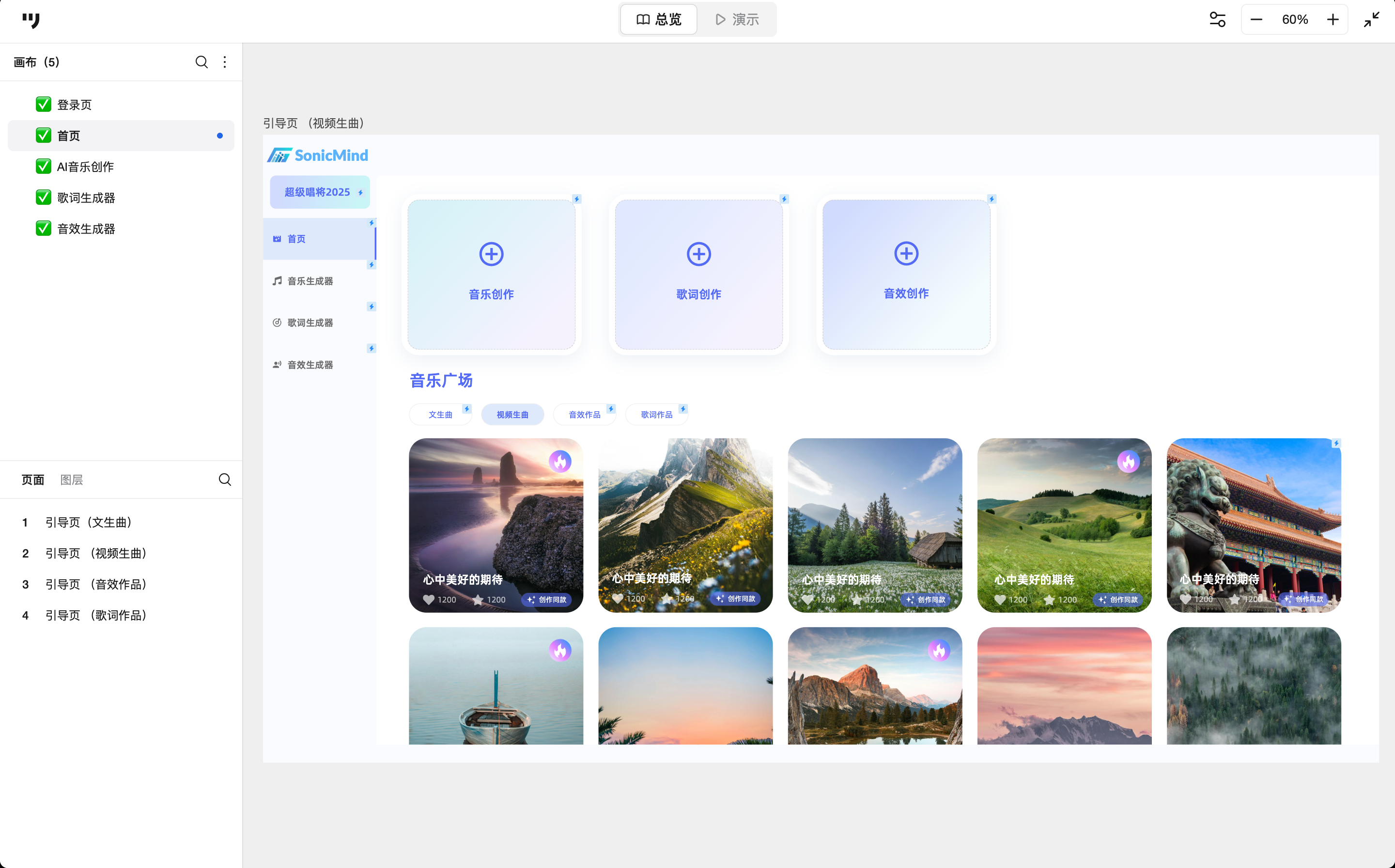The height and width of the screenshot is (868, 1395).
Task: Click the canvas list search icon
Action: [x=201, y=62]
